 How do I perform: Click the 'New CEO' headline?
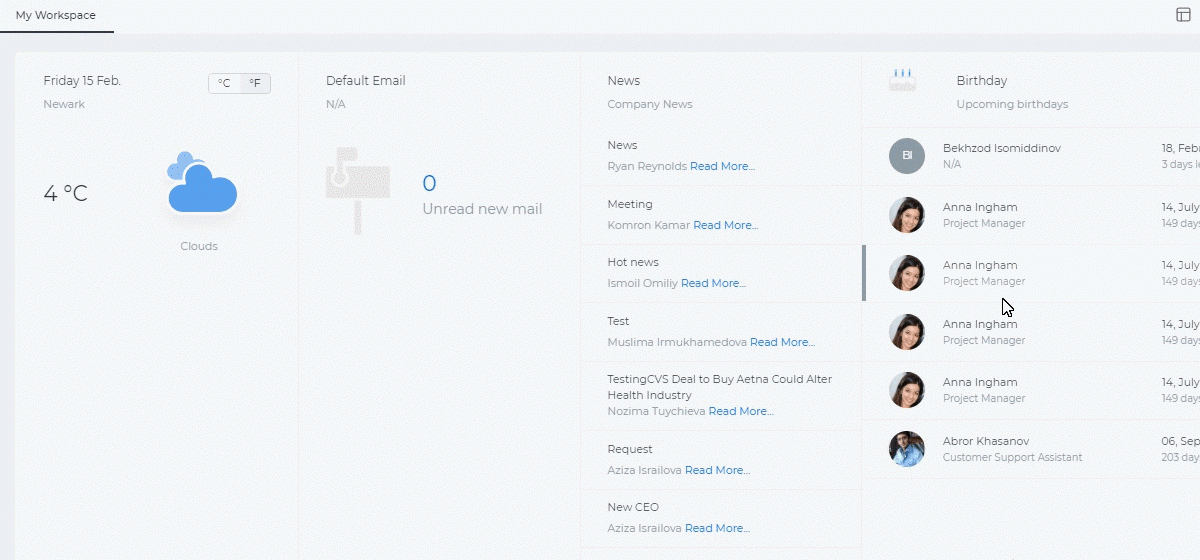[633, 507]
